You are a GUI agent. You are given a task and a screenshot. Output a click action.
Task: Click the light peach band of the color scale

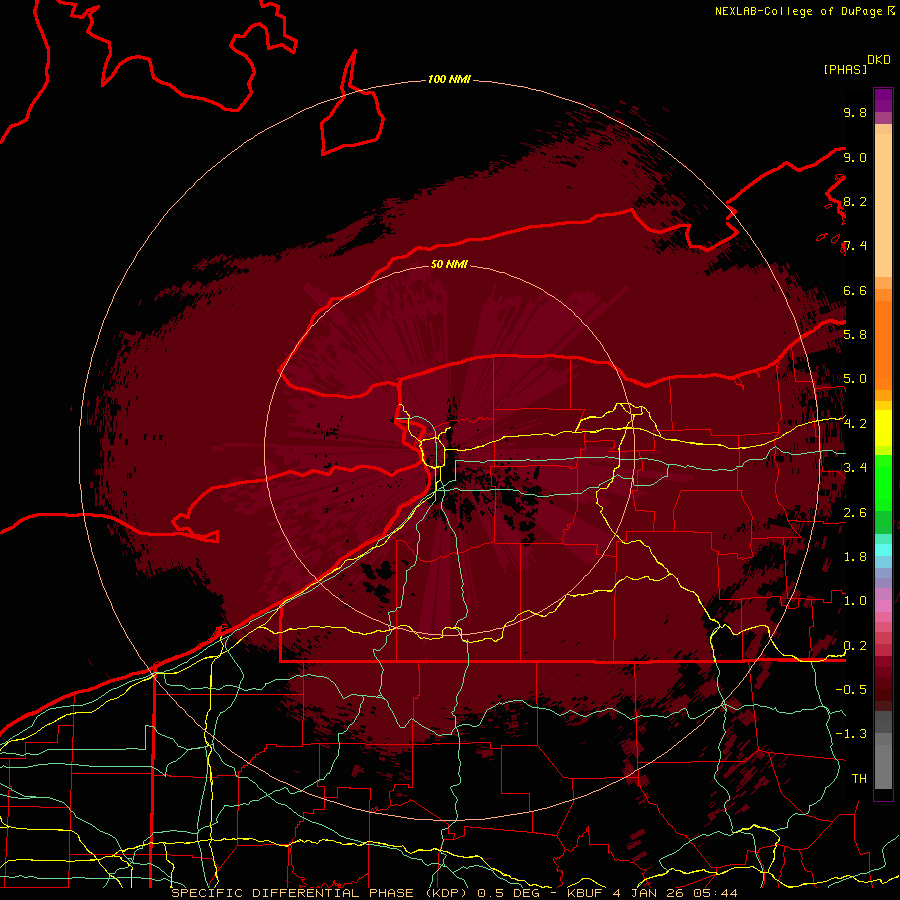(883, 207)
